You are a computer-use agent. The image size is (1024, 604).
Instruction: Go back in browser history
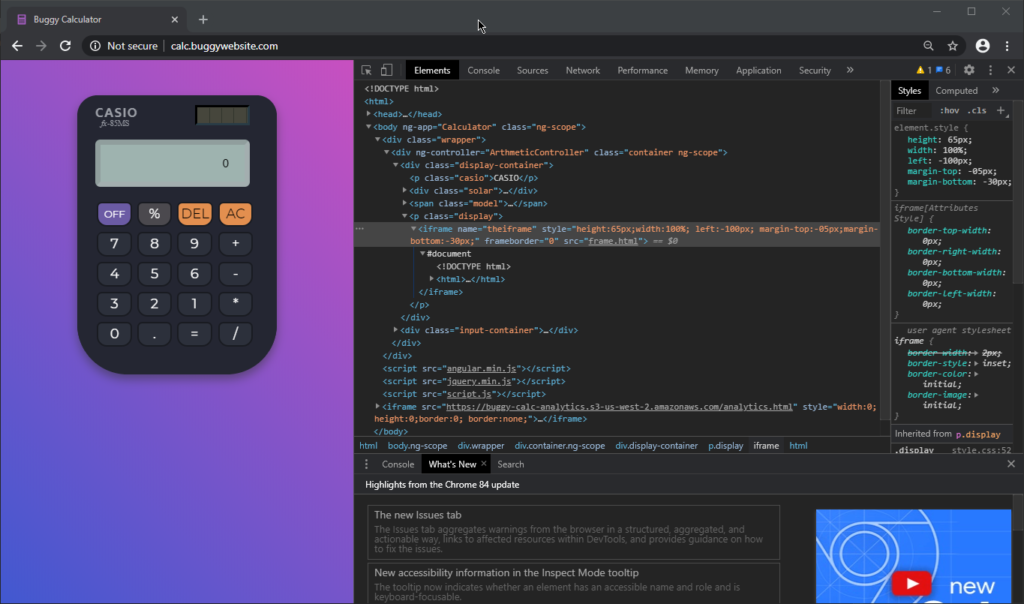(x=17, y=46)
